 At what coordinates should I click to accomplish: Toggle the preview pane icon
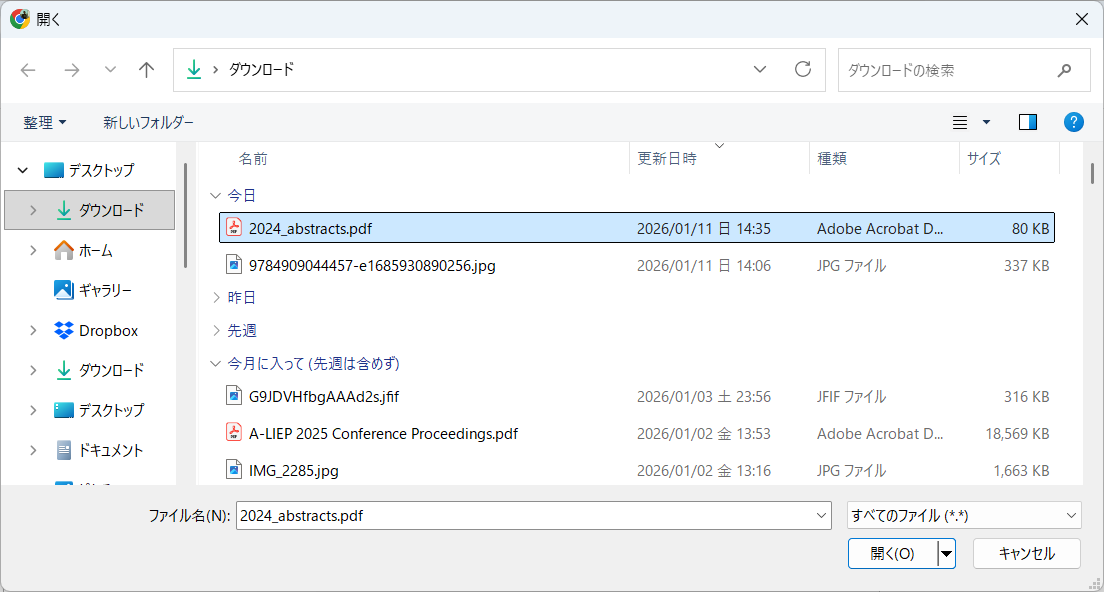tap(1027, 122)
